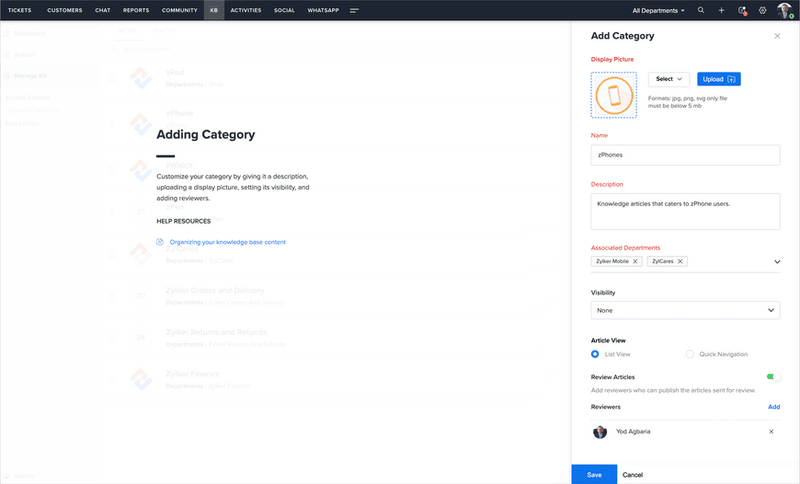The width and height of the screenshot is (800, 484).
Task: Click the Name field containing zPhones
Action: click(685, 155)
